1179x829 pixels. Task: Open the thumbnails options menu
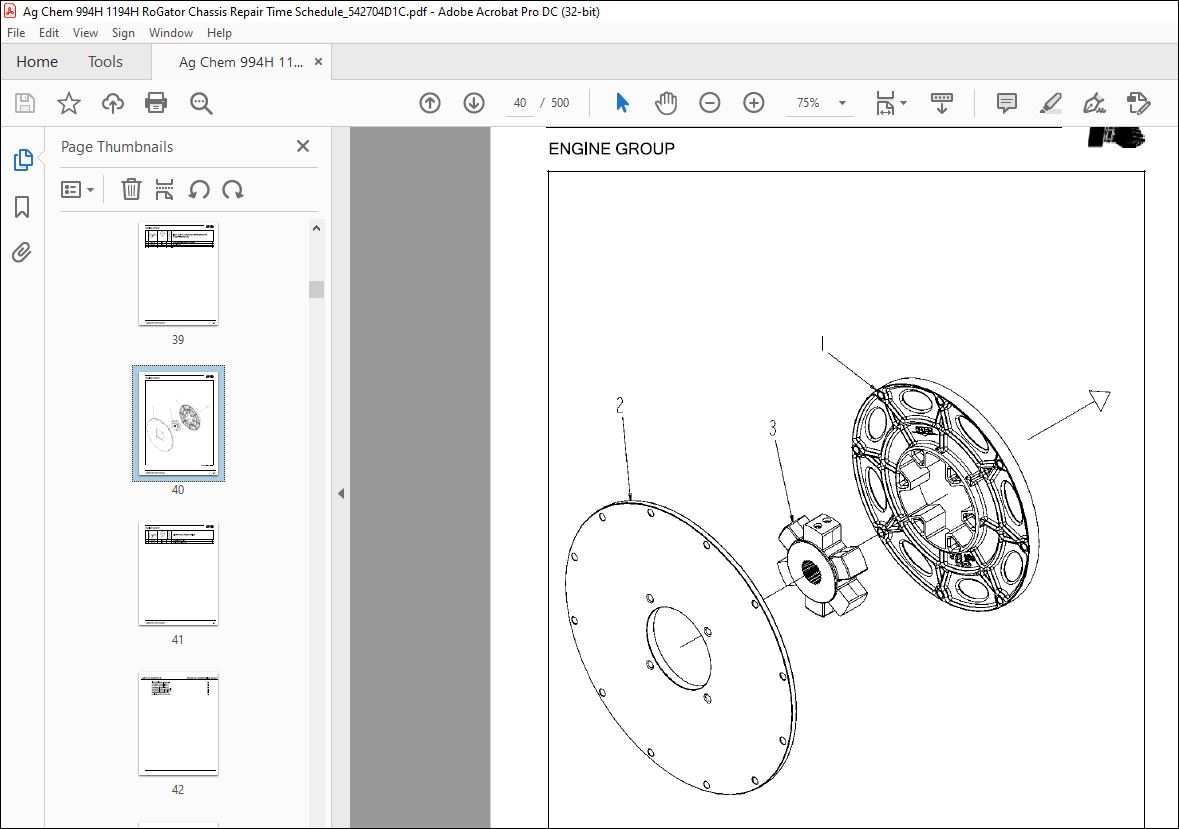(77, 189)
